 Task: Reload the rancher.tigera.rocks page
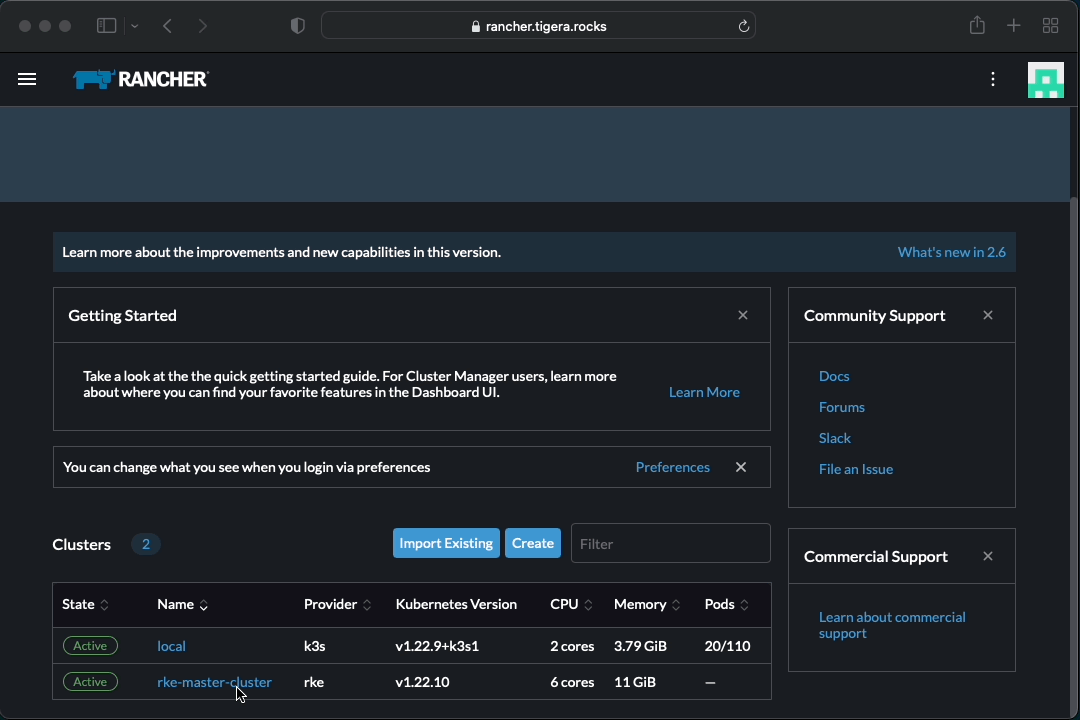pos(743,26)
